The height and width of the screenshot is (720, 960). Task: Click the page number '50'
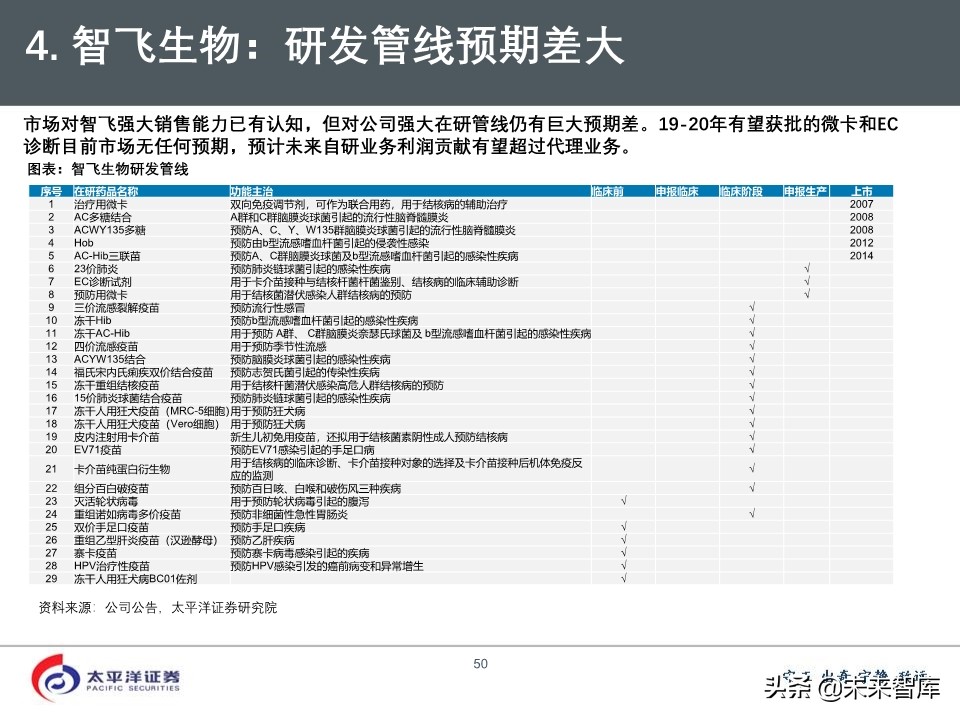pyautogui.click(x=481, y=664)
